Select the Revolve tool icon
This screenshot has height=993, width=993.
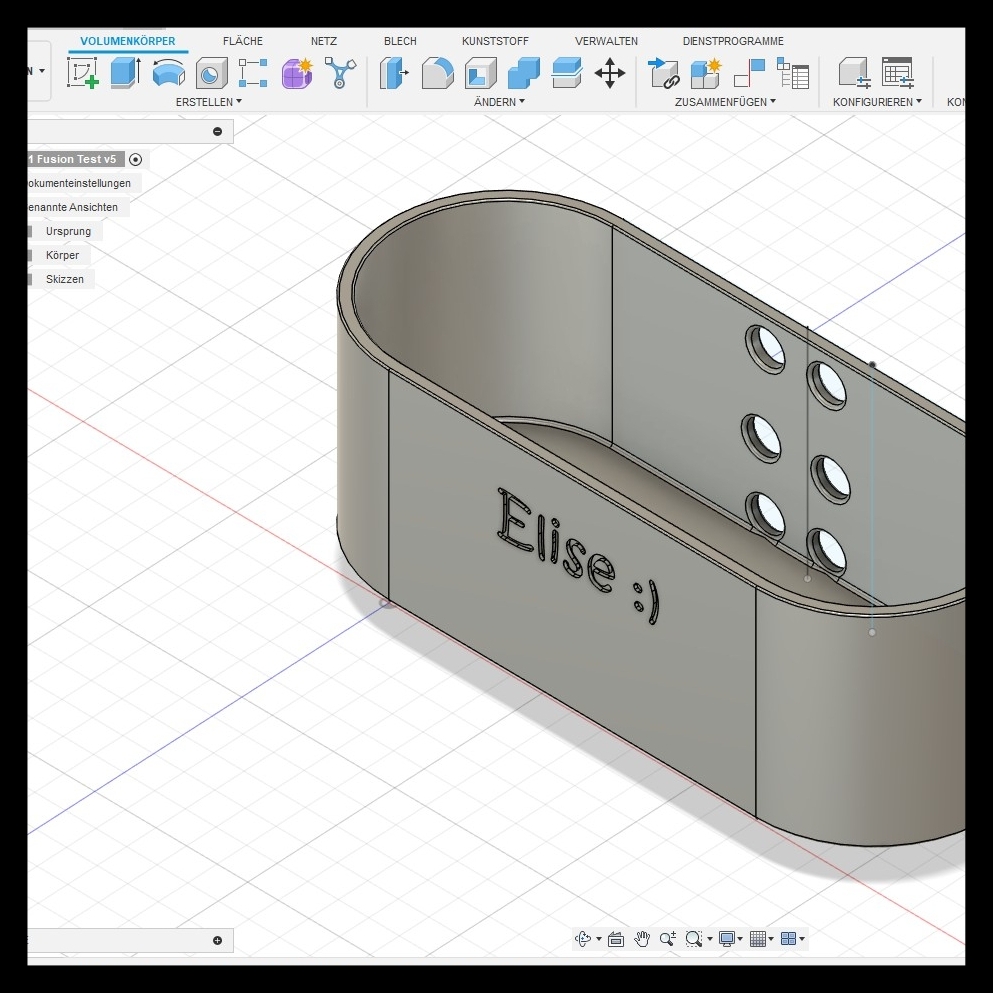point(168,73)
